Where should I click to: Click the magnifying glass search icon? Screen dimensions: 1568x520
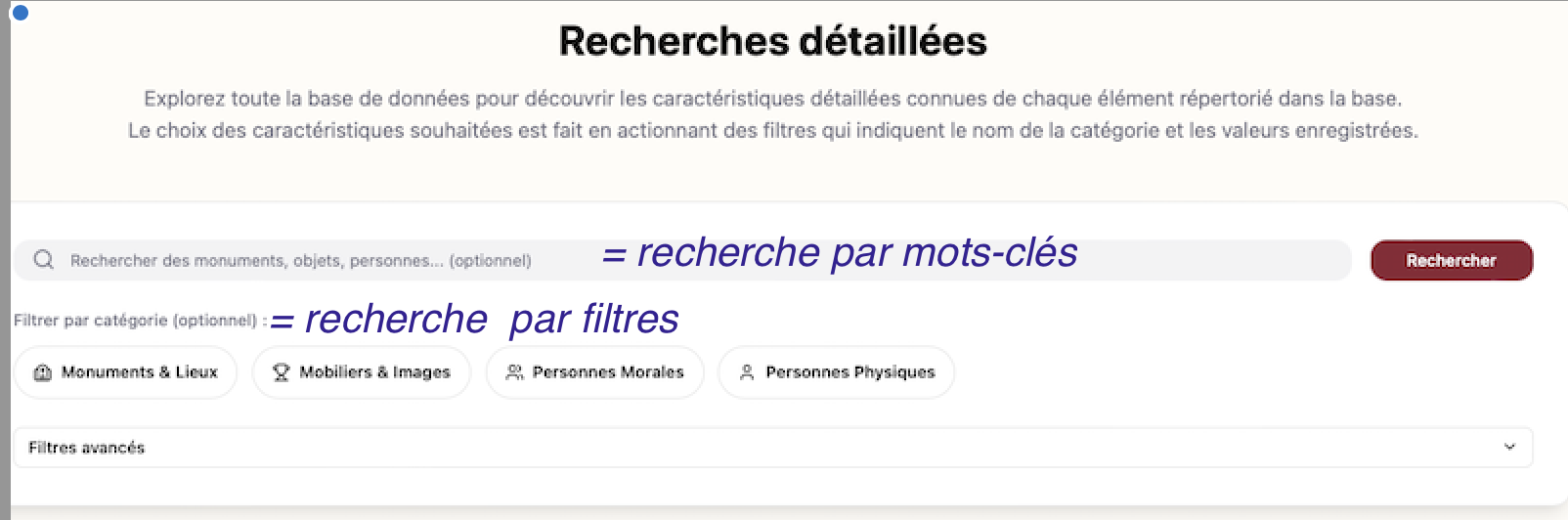[43, 260]
